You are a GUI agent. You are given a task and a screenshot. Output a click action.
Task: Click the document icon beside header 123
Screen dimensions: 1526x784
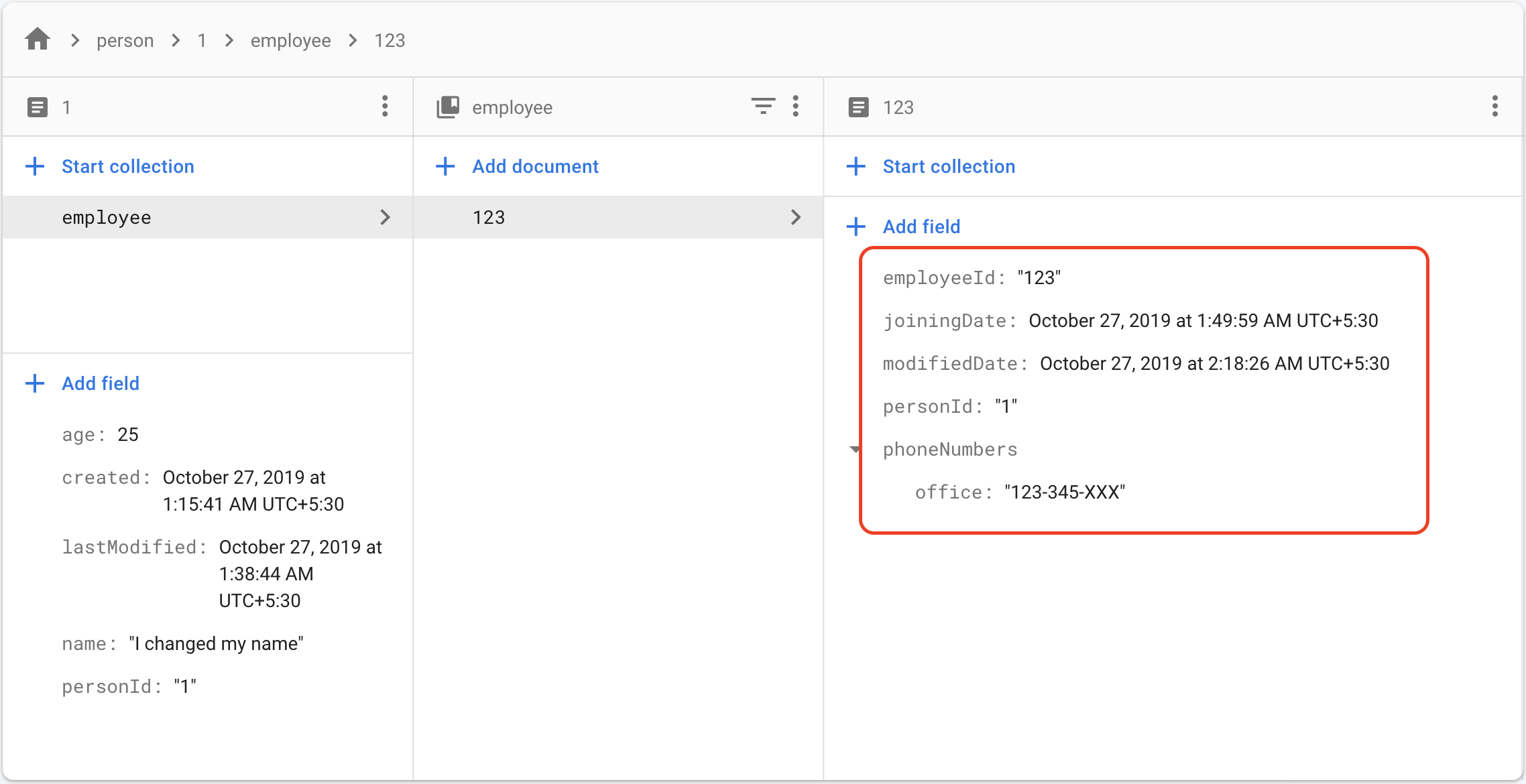[x=858, y=107]
